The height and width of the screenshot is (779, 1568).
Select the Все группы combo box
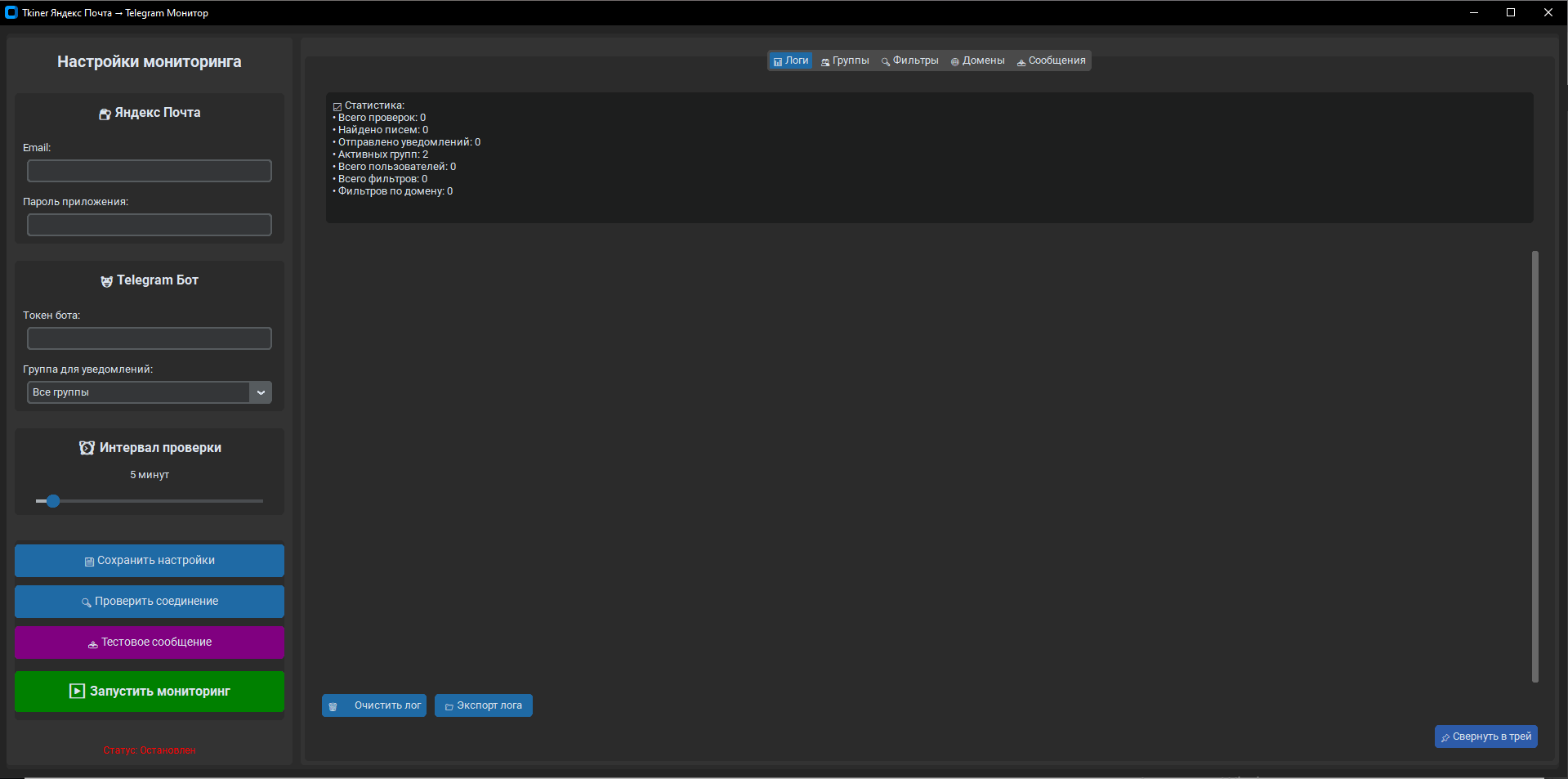click(137, 392)
